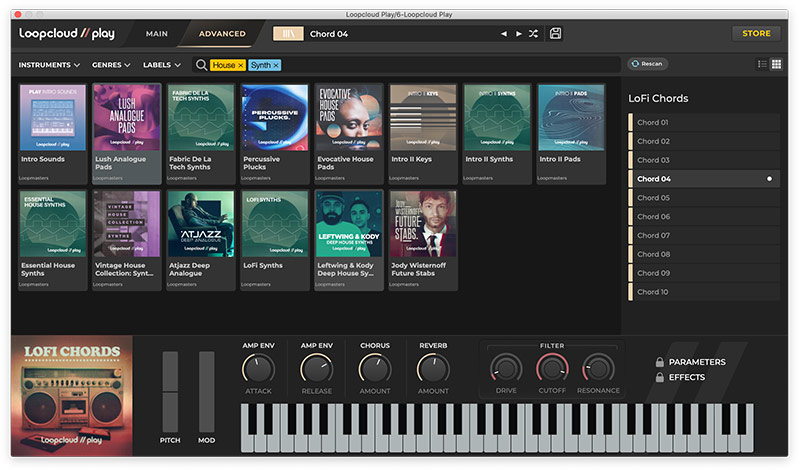Select the Evocative House Pads pack

[x=348, y=133]
